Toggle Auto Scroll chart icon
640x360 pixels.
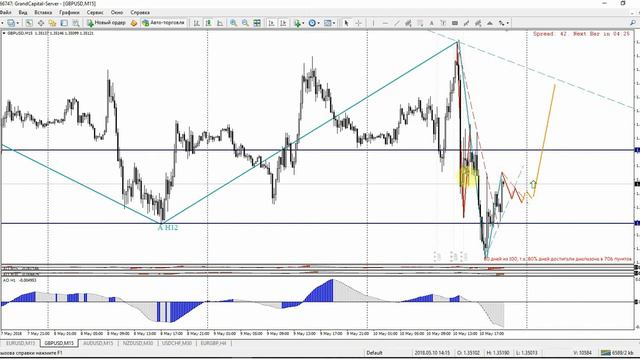[x=271, y=23]
